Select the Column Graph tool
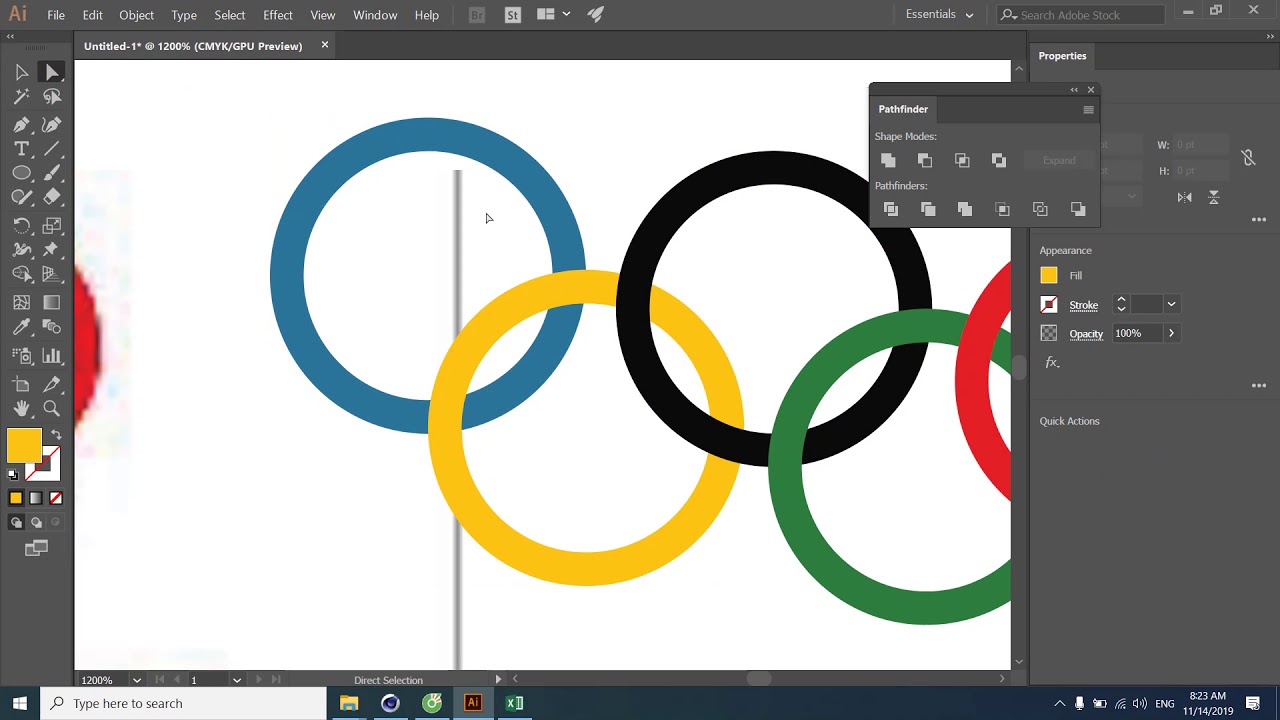The height and width of the screenshot is (720, 1280). pos(52,356)
